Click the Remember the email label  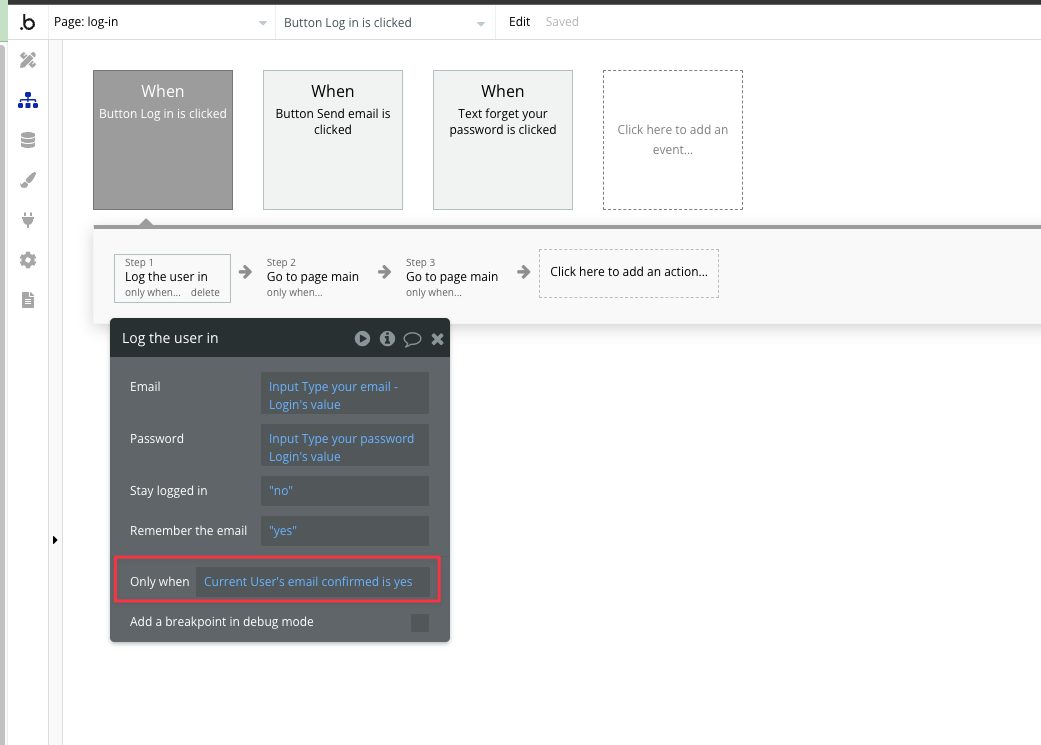(189, 531)
